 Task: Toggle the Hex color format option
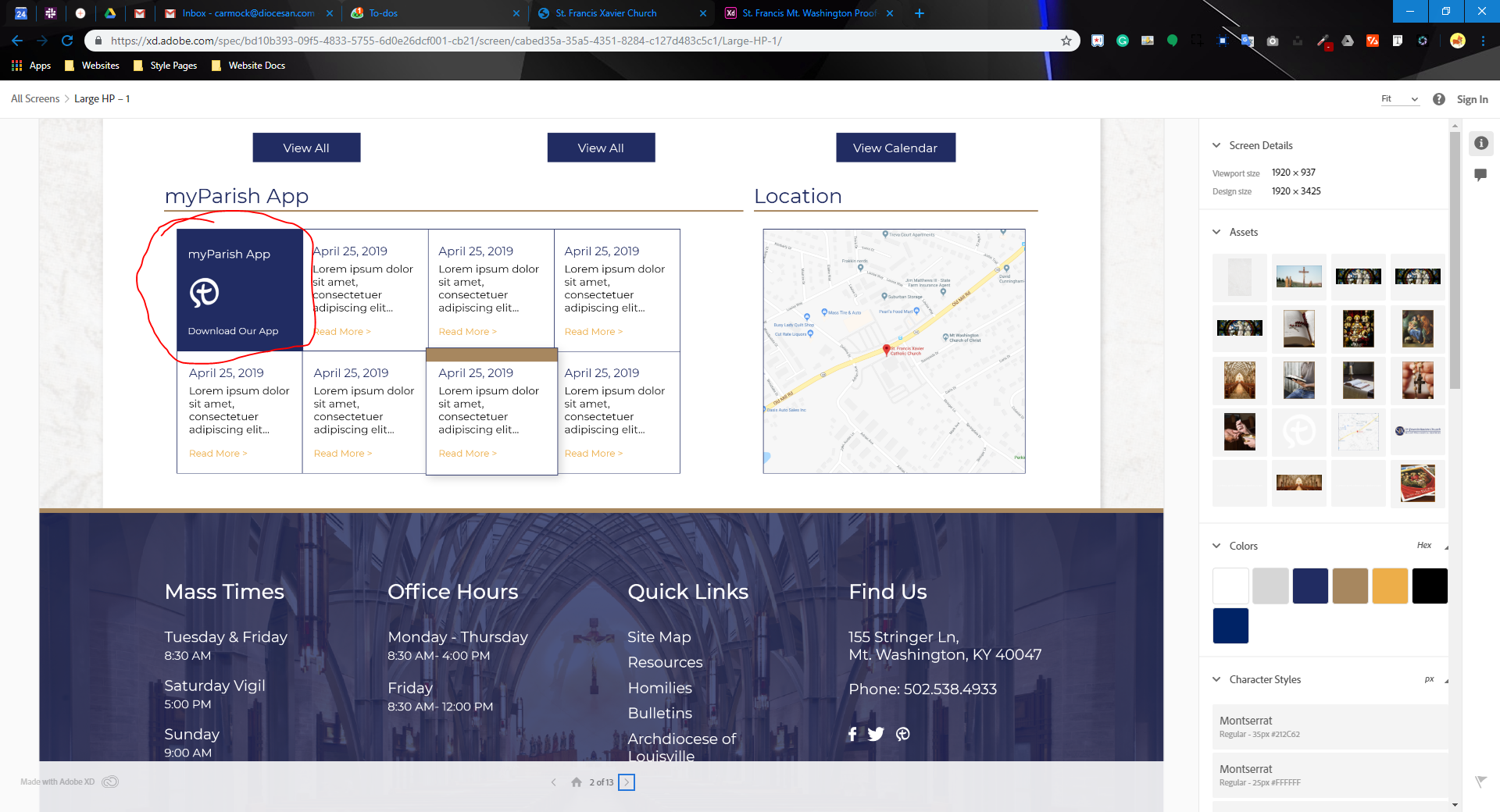click(1424, 546)
